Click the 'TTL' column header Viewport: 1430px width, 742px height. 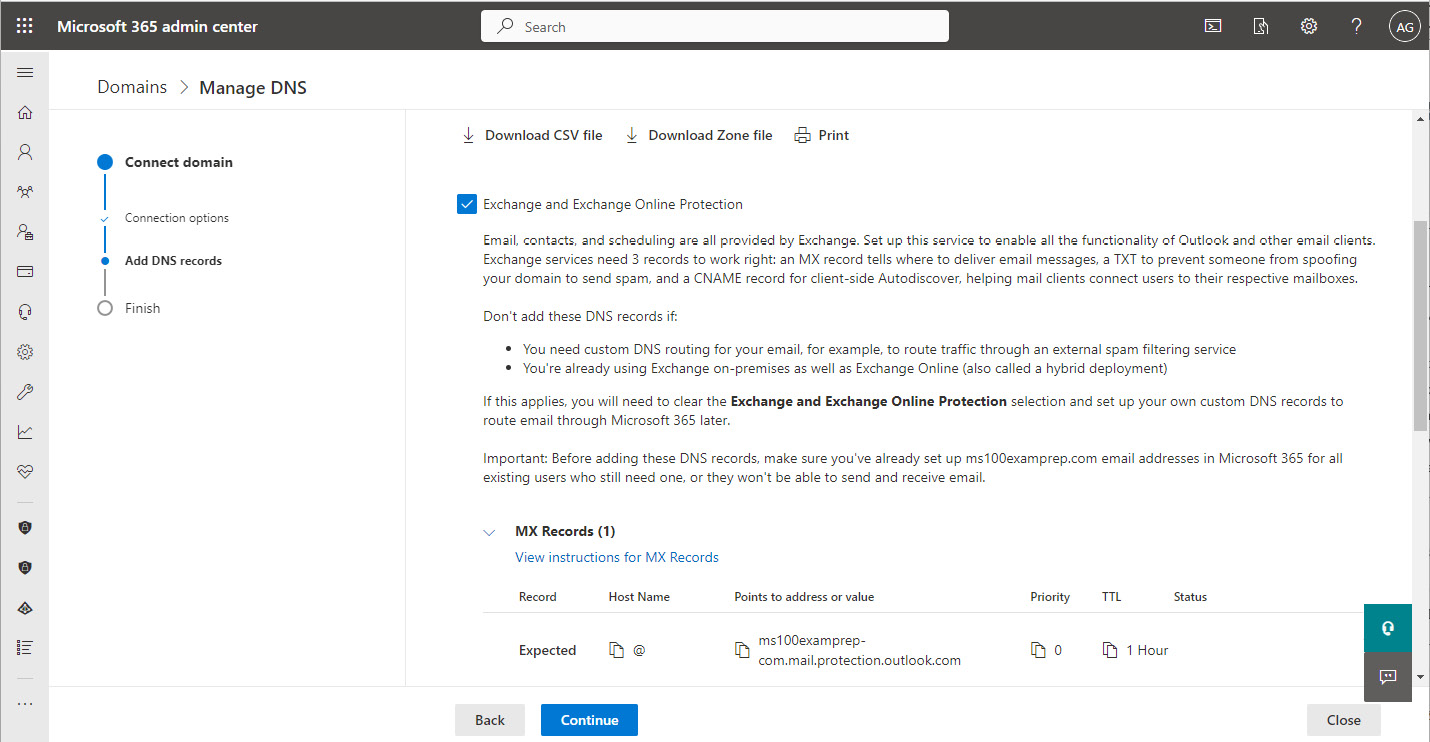tap(1112, 597)
